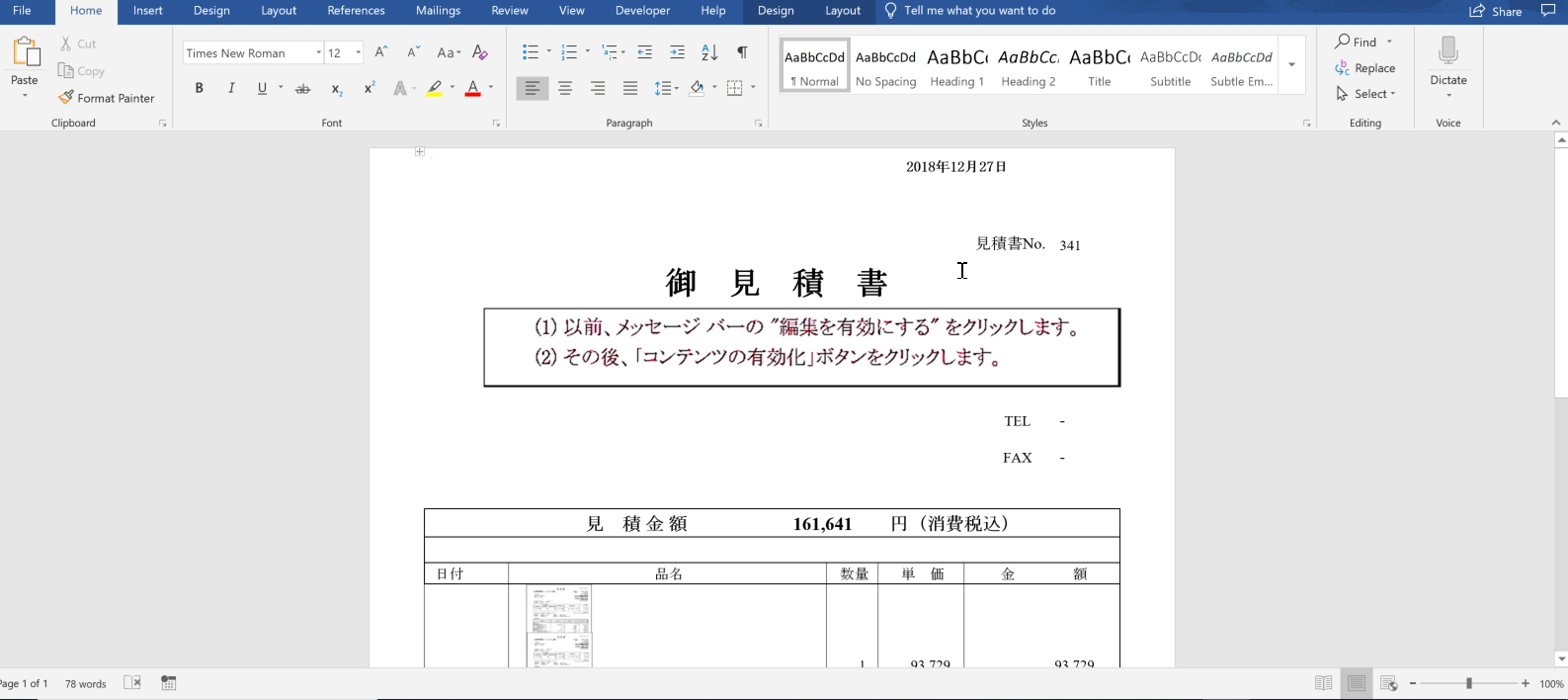
Task: Toggle italic formatting
Action: pos(231,89)
